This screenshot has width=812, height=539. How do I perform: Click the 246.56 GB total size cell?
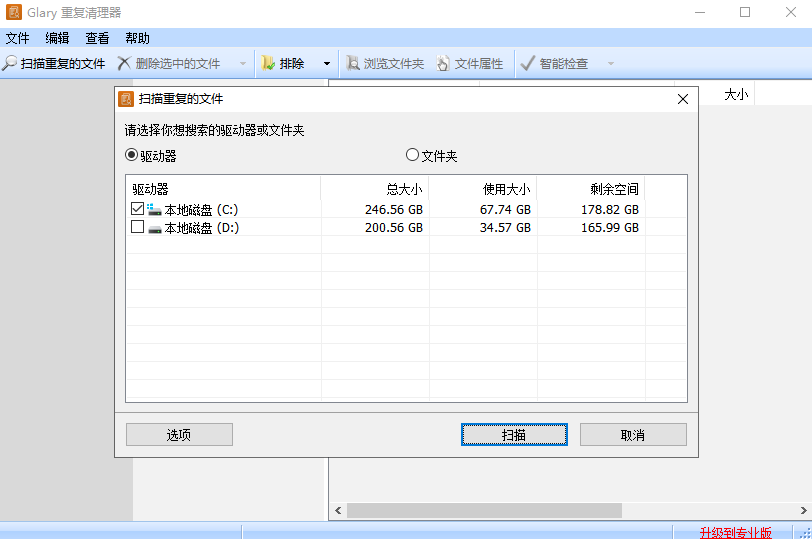pyautogui.click(x=394, y=210)
